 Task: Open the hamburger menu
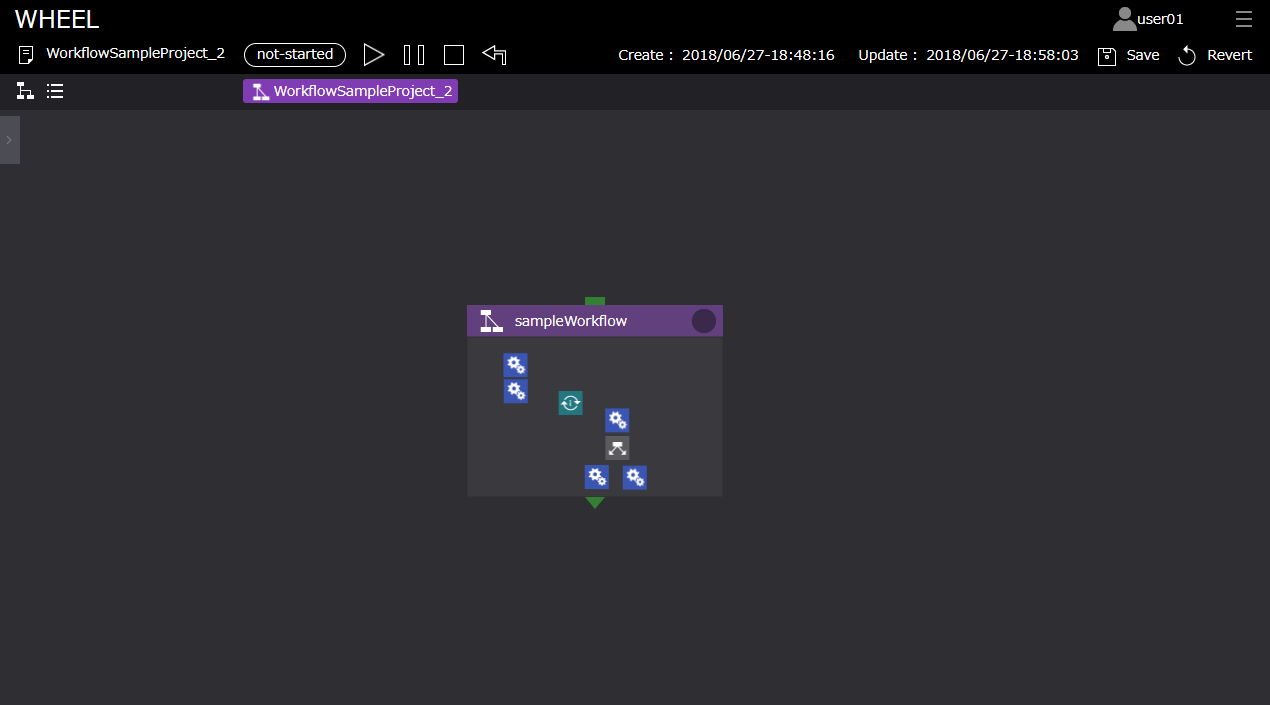[x=1243, y=19]
